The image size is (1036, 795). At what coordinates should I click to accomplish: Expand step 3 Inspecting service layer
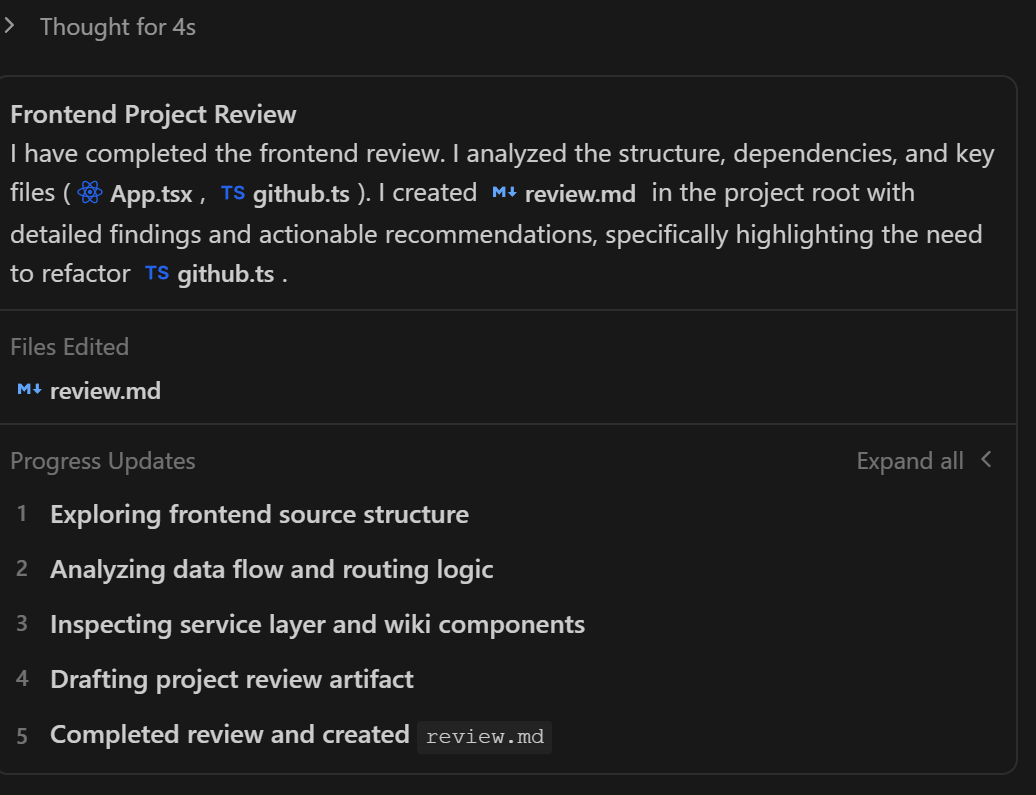tap(317, 625)
